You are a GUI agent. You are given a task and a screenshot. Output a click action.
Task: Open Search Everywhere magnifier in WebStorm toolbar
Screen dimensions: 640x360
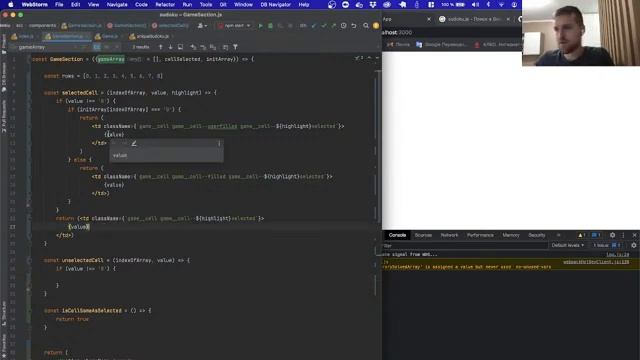click(366, 26)
